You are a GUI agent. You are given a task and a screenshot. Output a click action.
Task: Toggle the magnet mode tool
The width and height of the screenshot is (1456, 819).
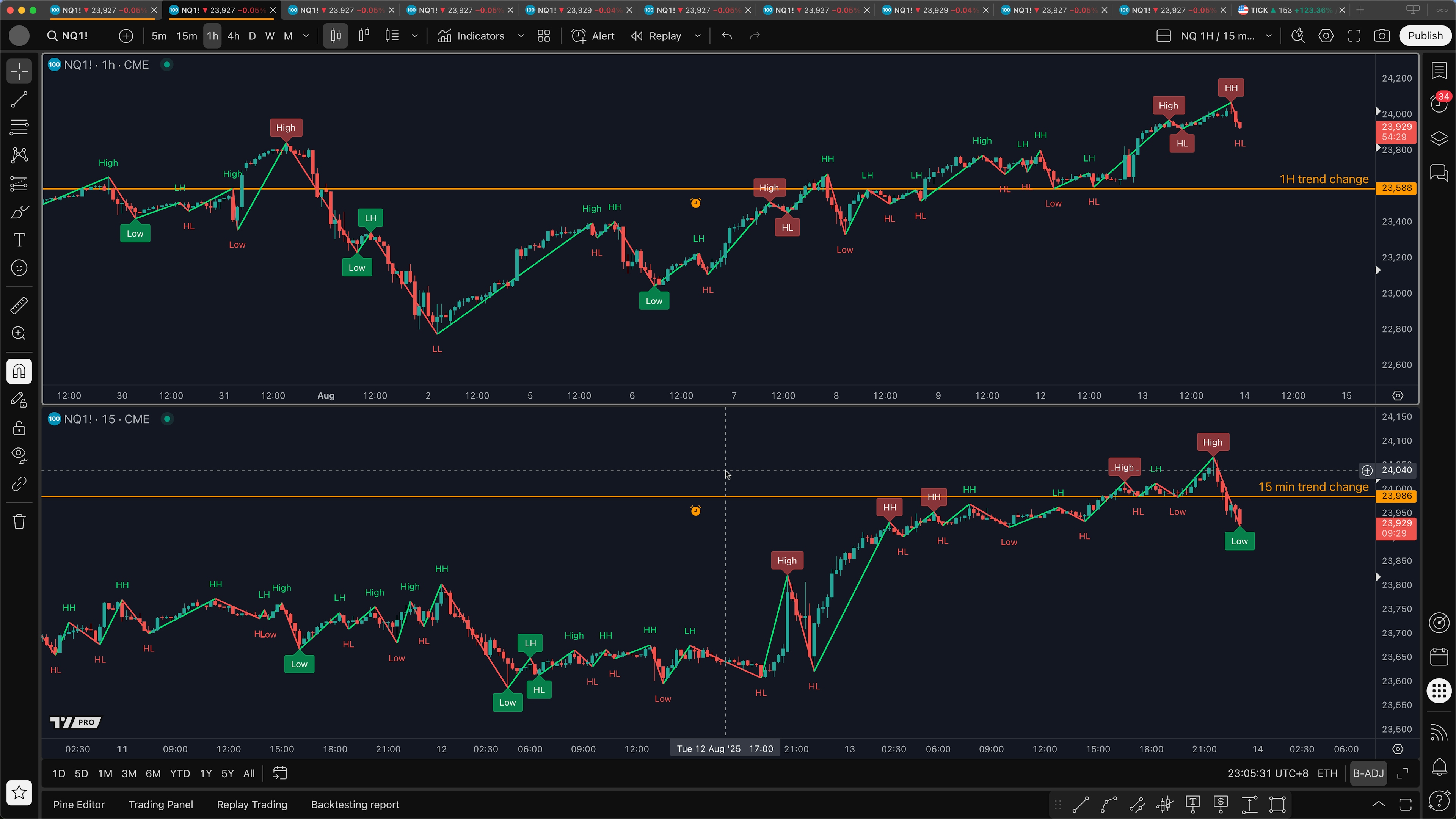pos(19,371)
